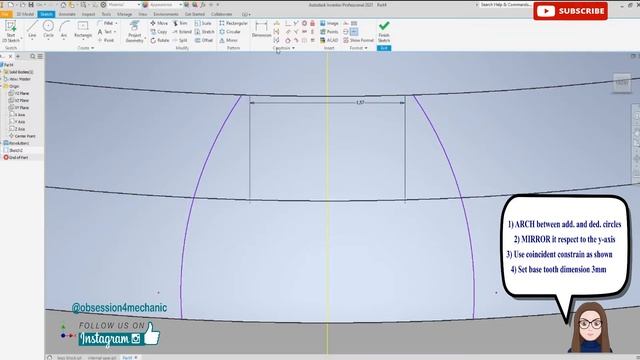Open the File tab
Image resolution: width=640 pixels, height=360 pixels.
click(6, 14)
